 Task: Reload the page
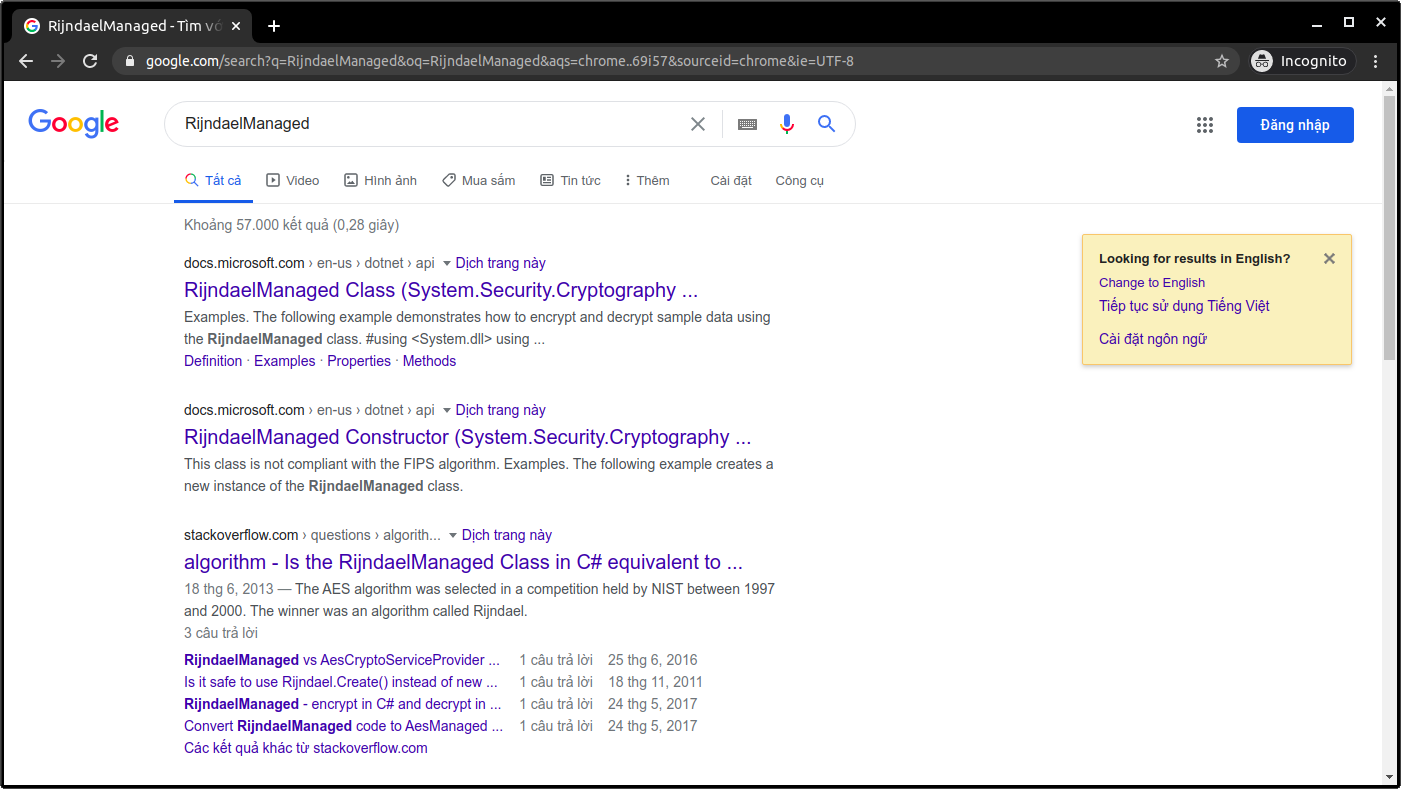pyautogui.click(x=90, y=61)
